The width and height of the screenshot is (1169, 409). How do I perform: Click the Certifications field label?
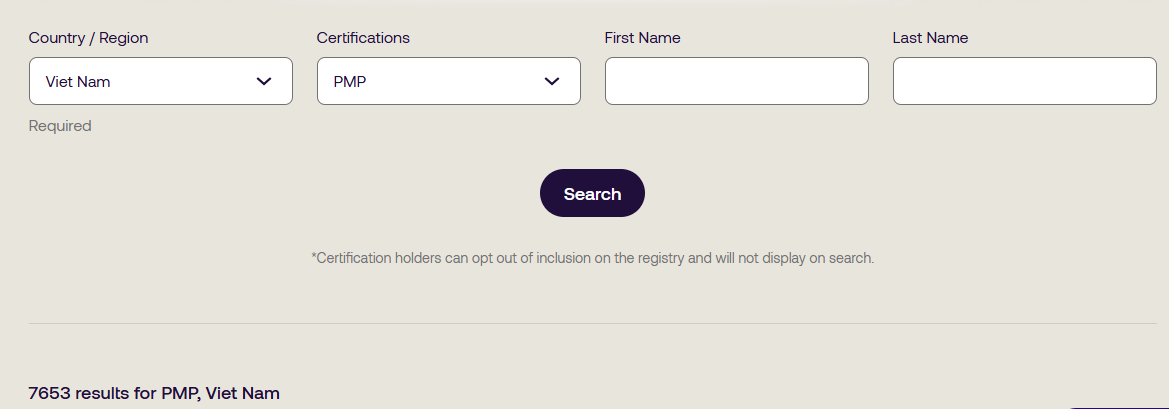[363, 38]
